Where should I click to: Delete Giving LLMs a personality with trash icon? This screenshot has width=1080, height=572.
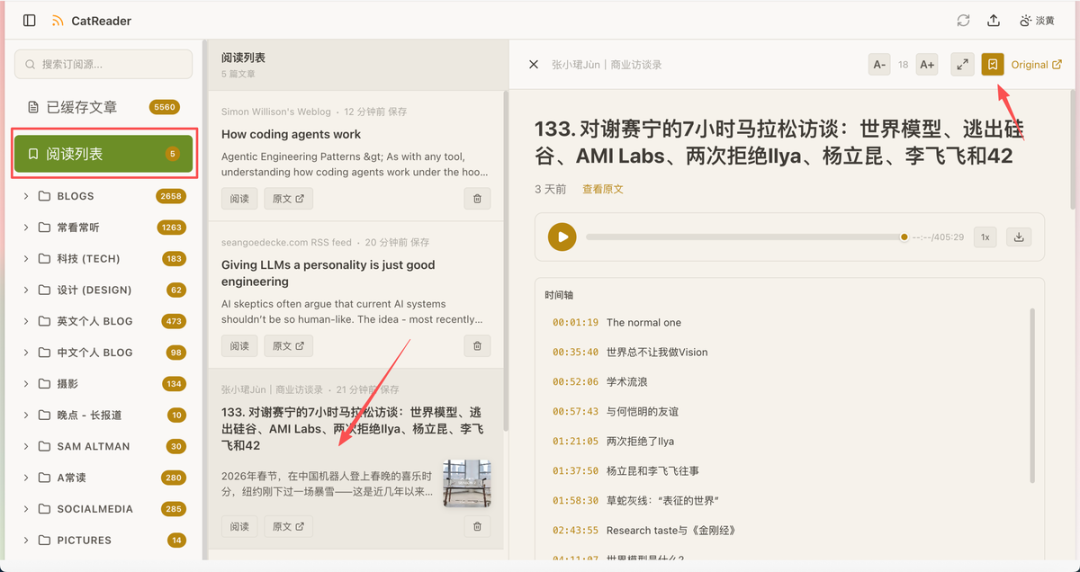click(477, 346)
